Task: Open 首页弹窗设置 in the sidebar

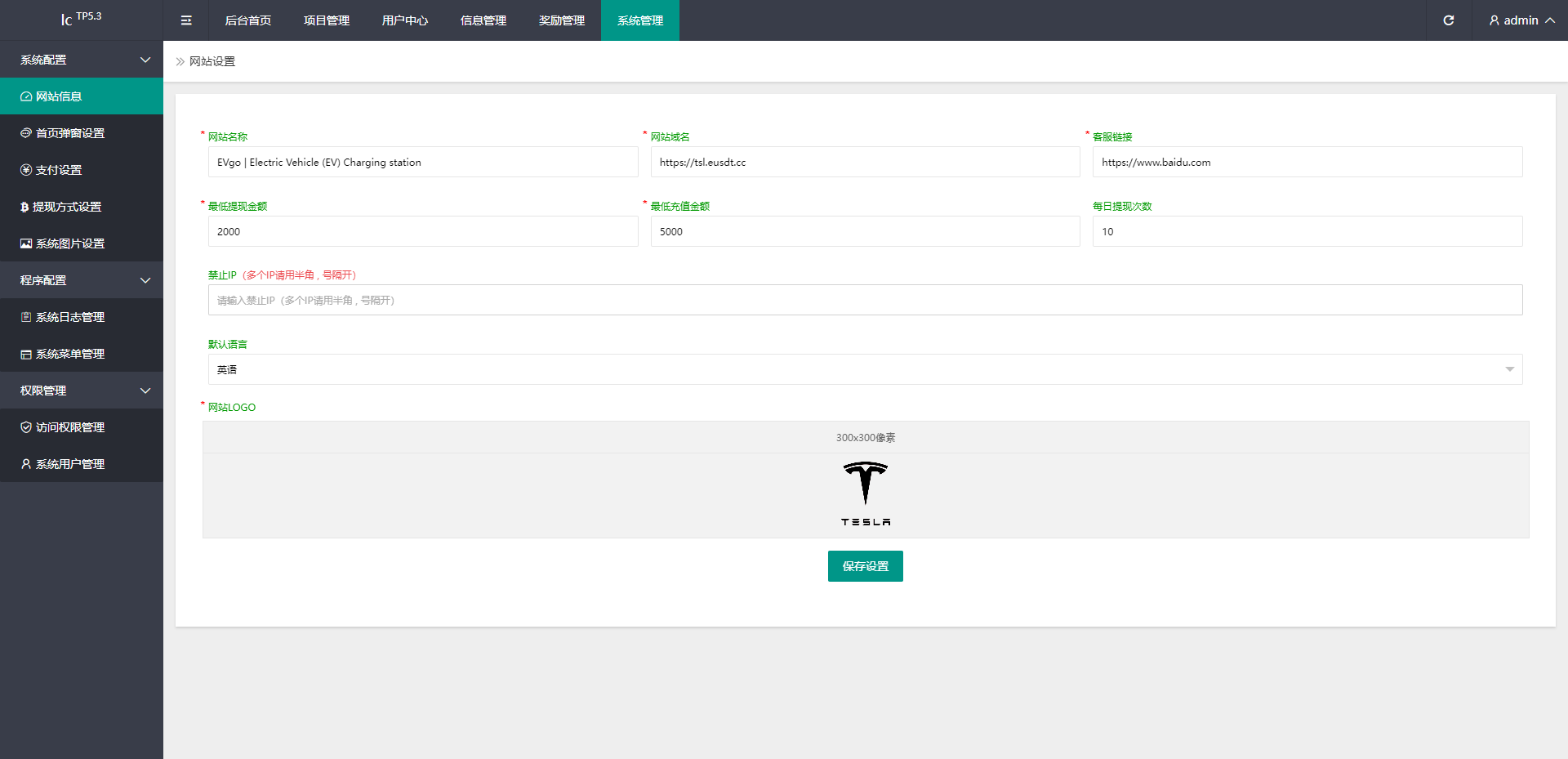Action: pos(82,133)
